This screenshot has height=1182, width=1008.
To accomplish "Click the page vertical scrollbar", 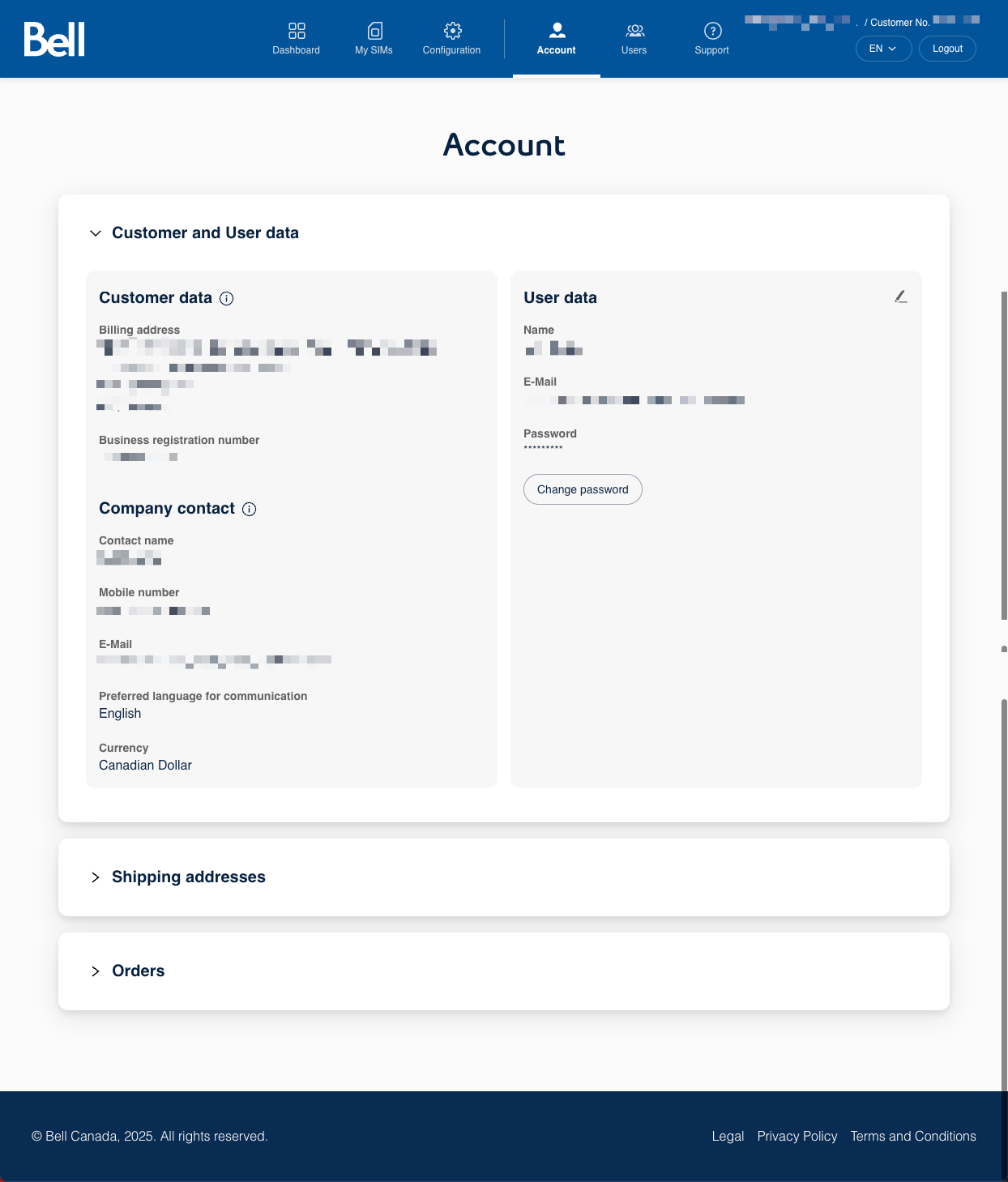I will click(1004, 454).
